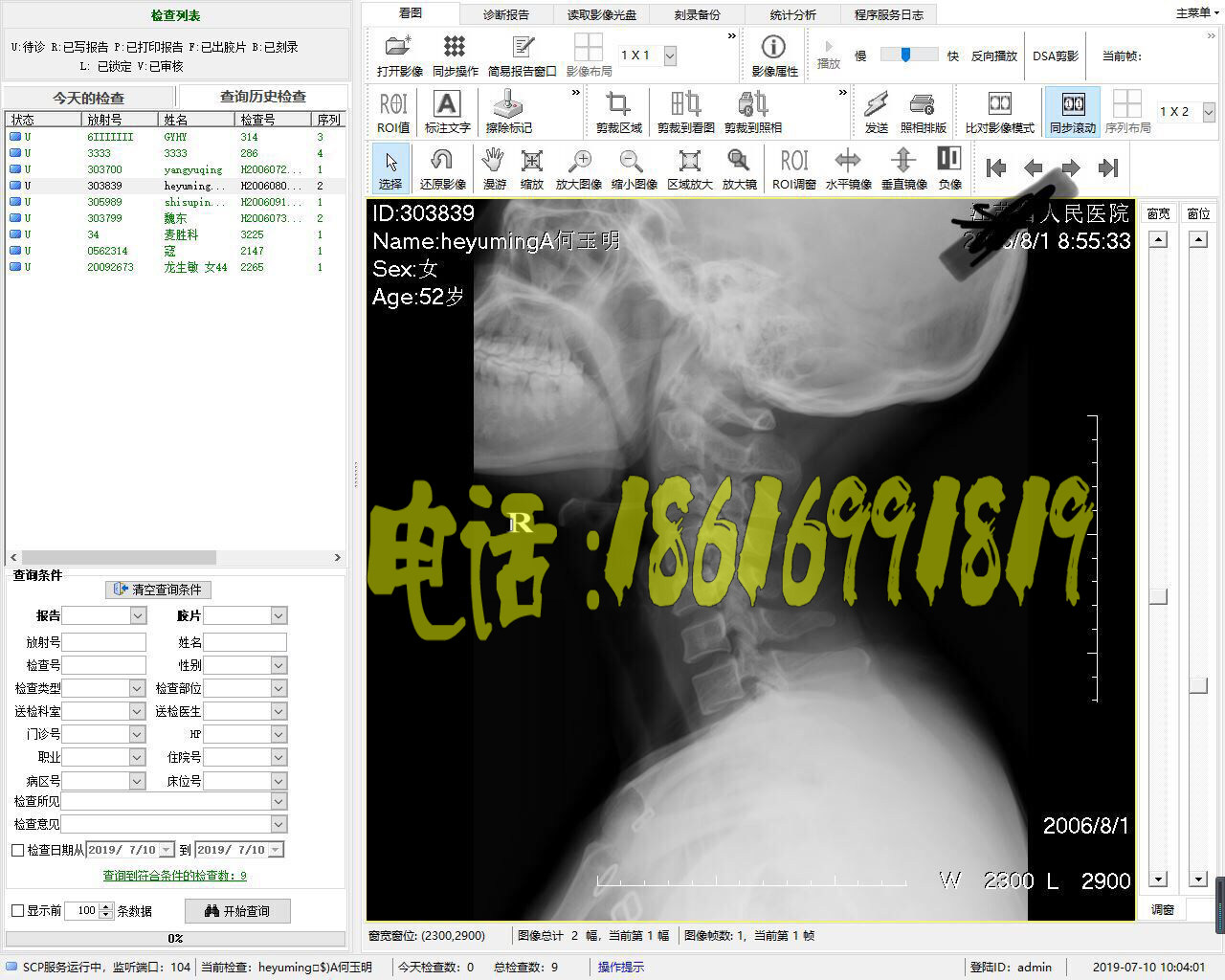Click 剪裁到照相 crop to film
Viewport: 1225px width, 980px height.
coord(752,112)
